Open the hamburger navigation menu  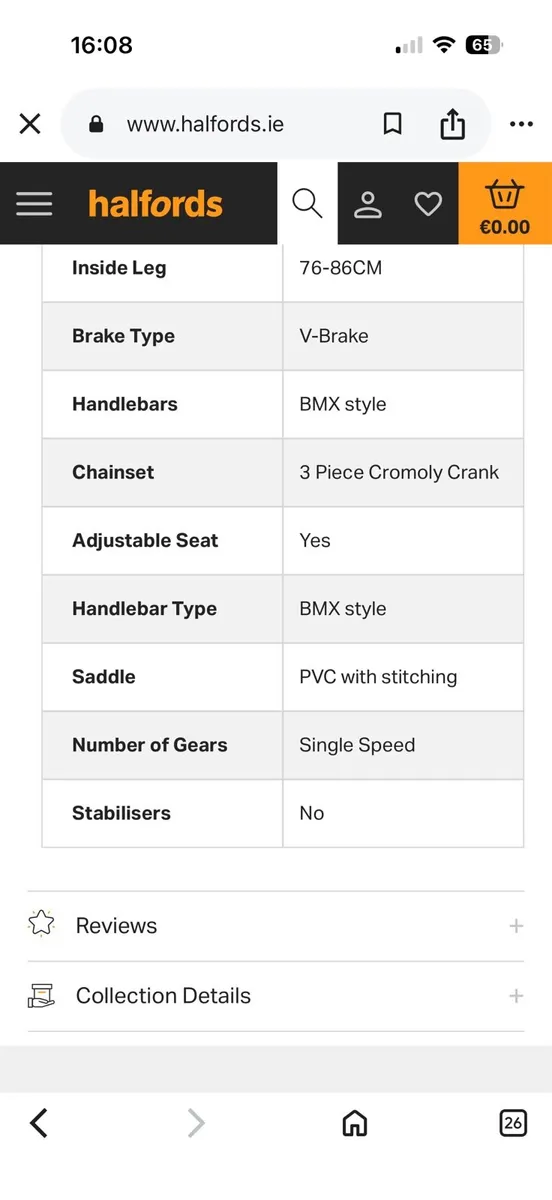[x=34, y=204]
